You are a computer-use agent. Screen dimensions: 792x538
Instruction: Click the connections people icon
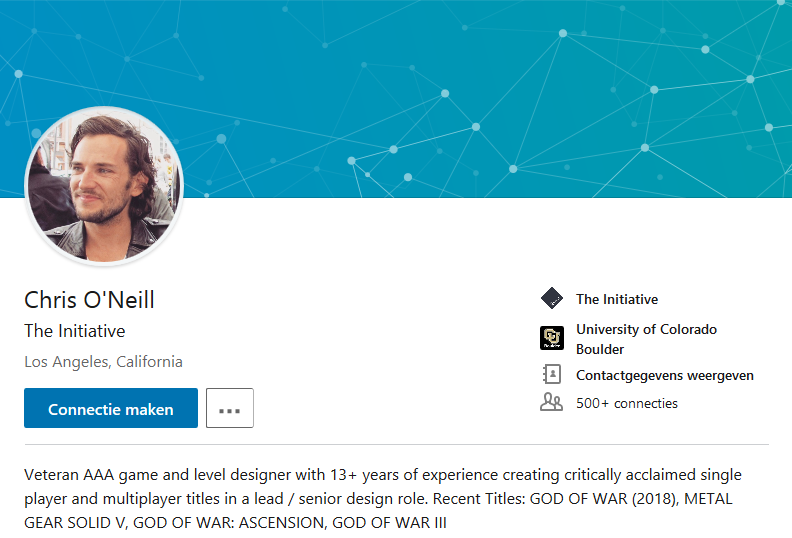pos(551,403)
